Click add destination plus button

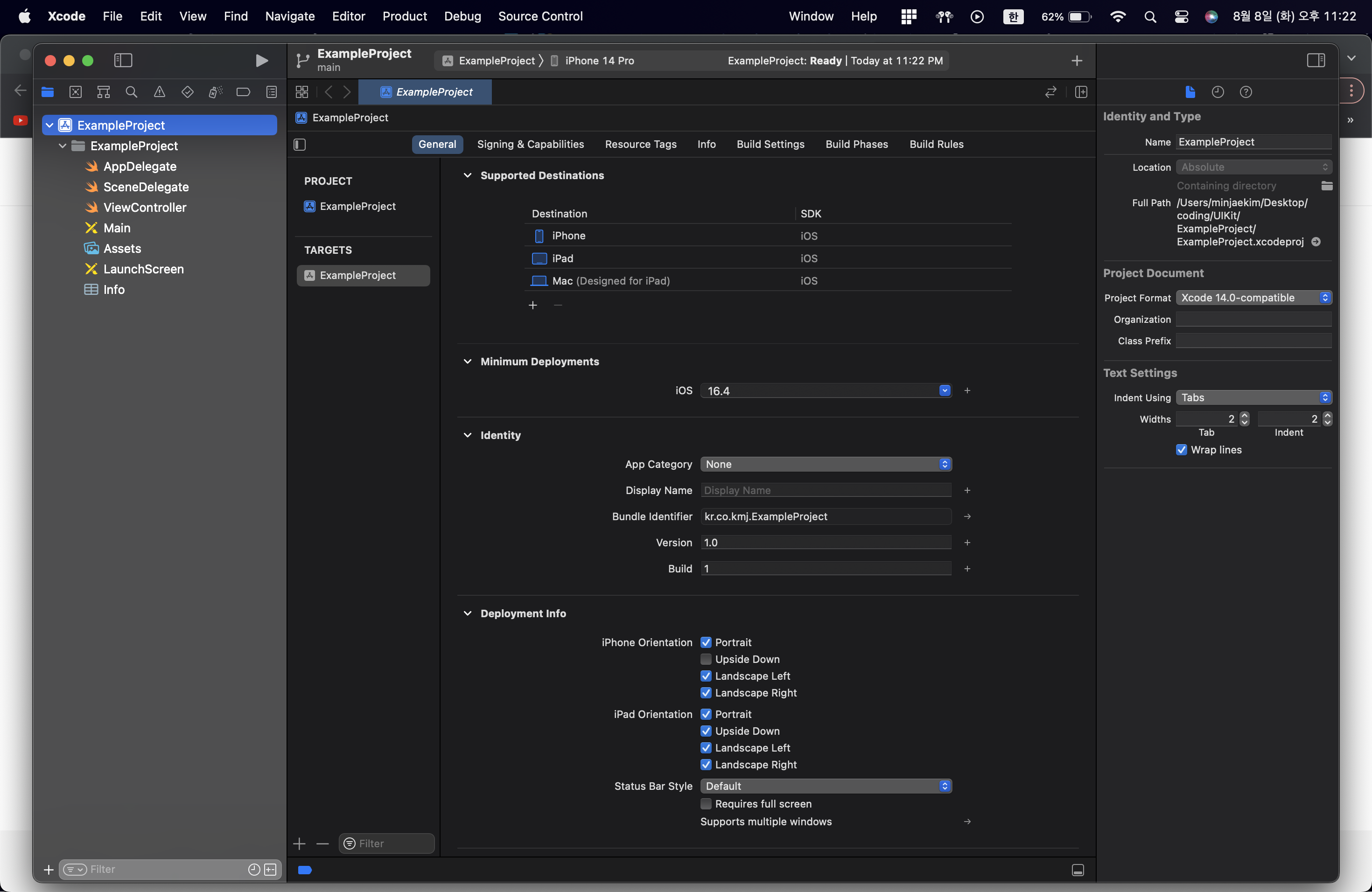[x=532, y=305]
